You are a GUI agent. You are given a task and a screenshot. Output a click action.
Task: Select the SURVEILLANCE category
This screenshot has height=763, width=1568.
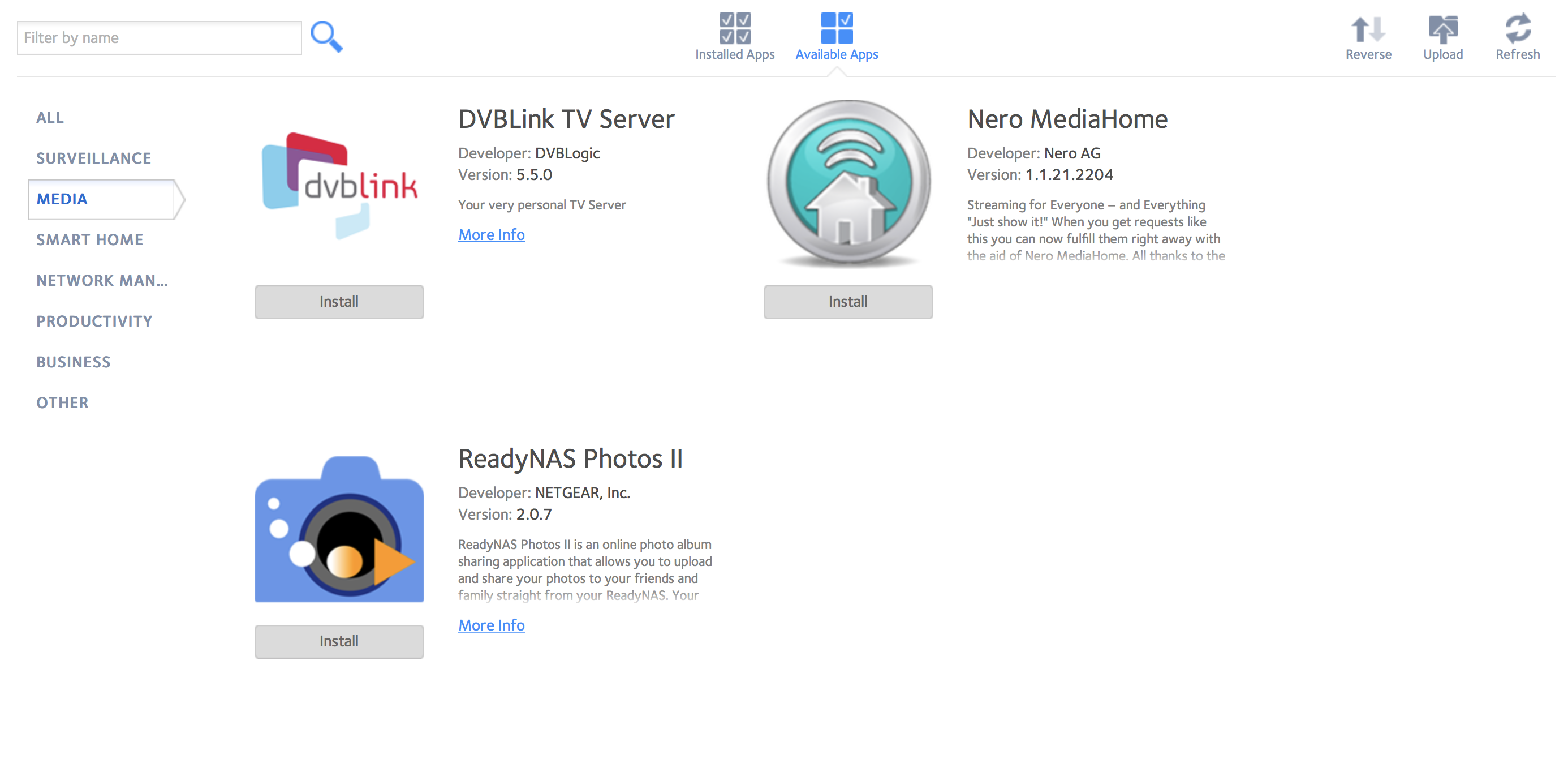point(93,158)
